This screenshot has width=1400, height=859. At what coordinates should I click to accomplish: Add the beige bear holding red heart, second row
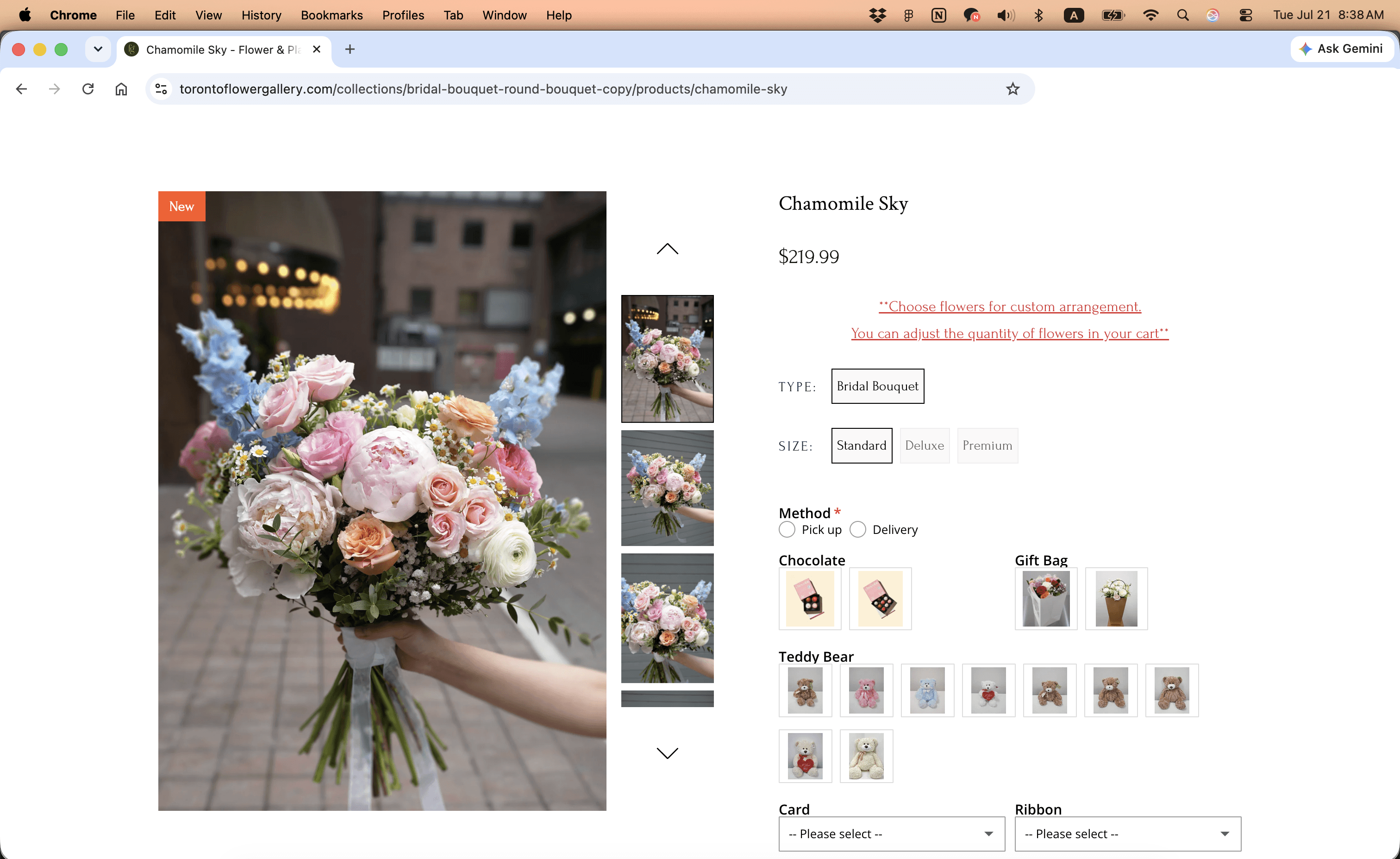(x=805, y=756)
